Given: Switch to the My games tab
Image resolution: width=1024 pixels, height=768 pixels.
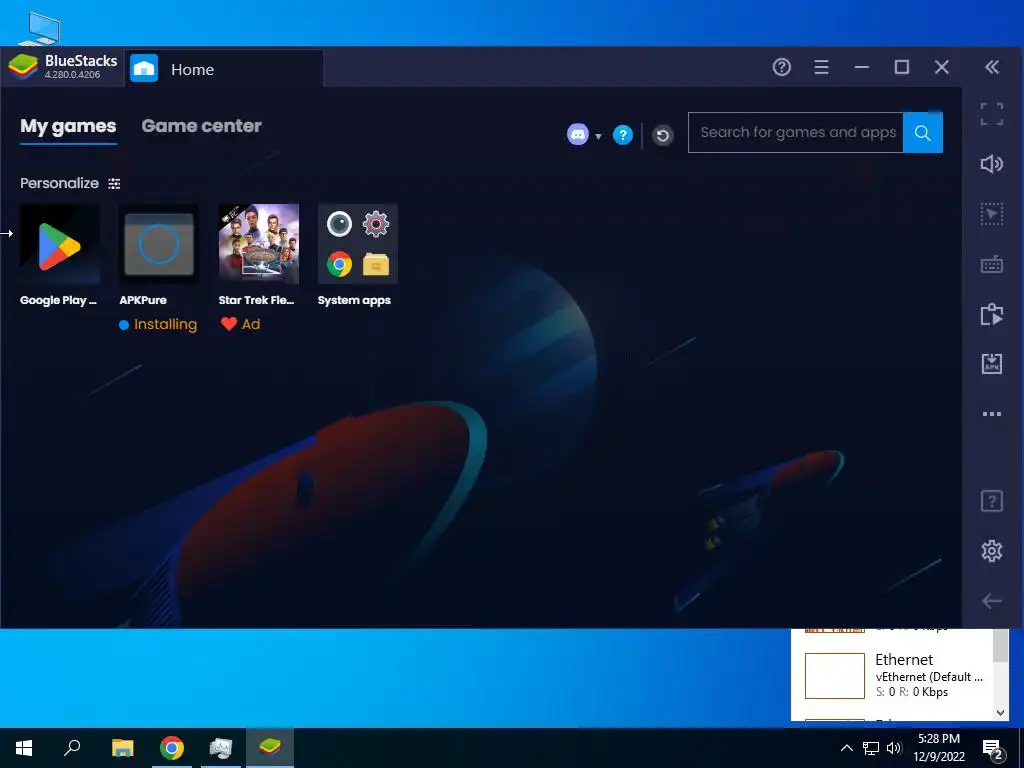Looking at the screenshot, I should click(x=68, y=126).
